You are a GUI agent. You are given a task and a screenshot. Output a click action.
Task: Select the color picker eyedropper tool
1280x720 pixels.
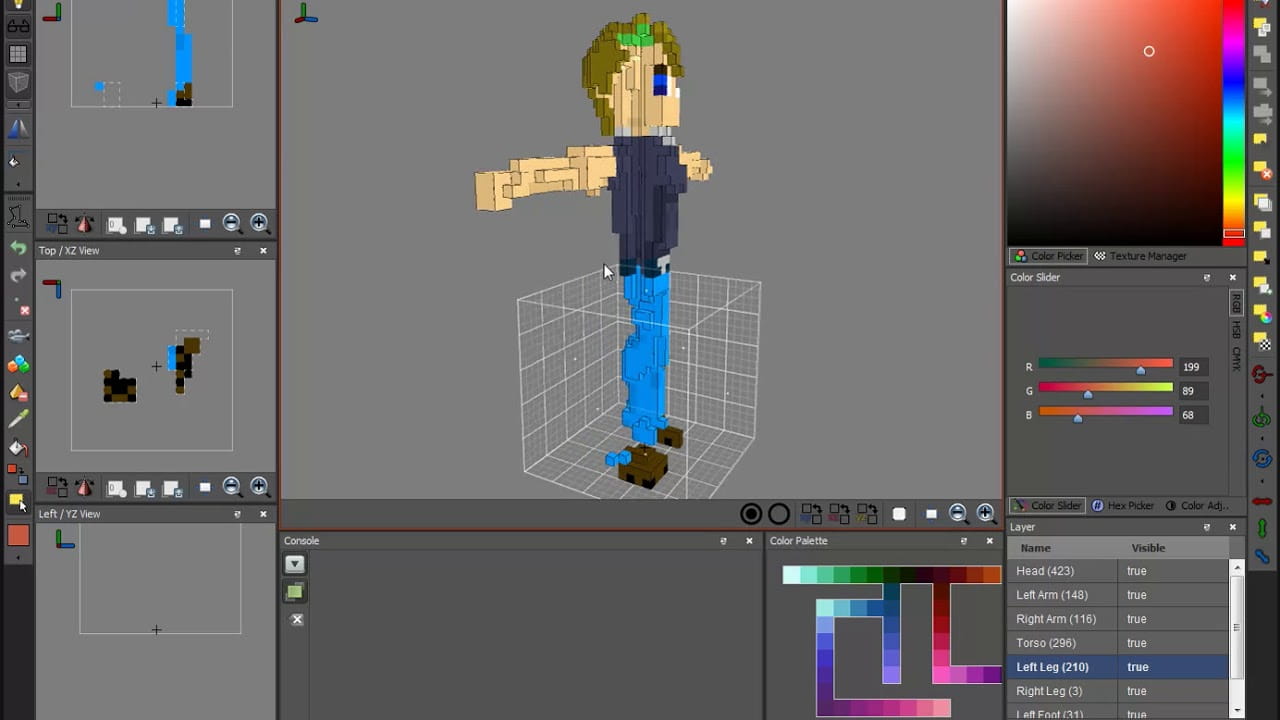pyautogui.click(x=18, y=420)
